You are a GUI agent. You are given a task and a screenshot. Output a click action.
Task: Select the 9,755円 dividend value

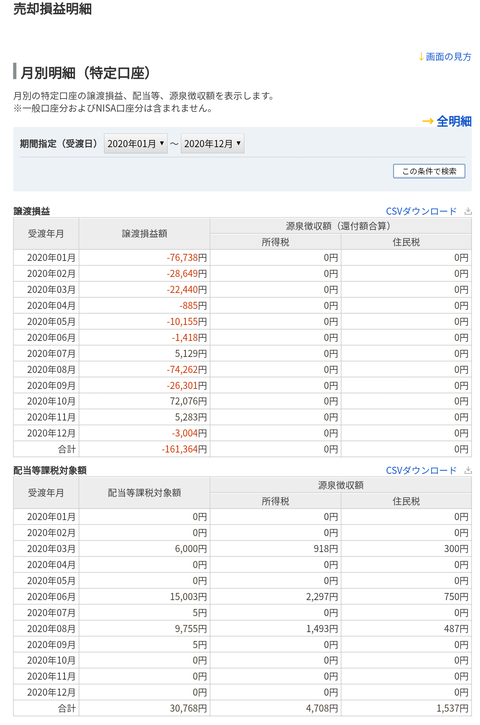191,629
